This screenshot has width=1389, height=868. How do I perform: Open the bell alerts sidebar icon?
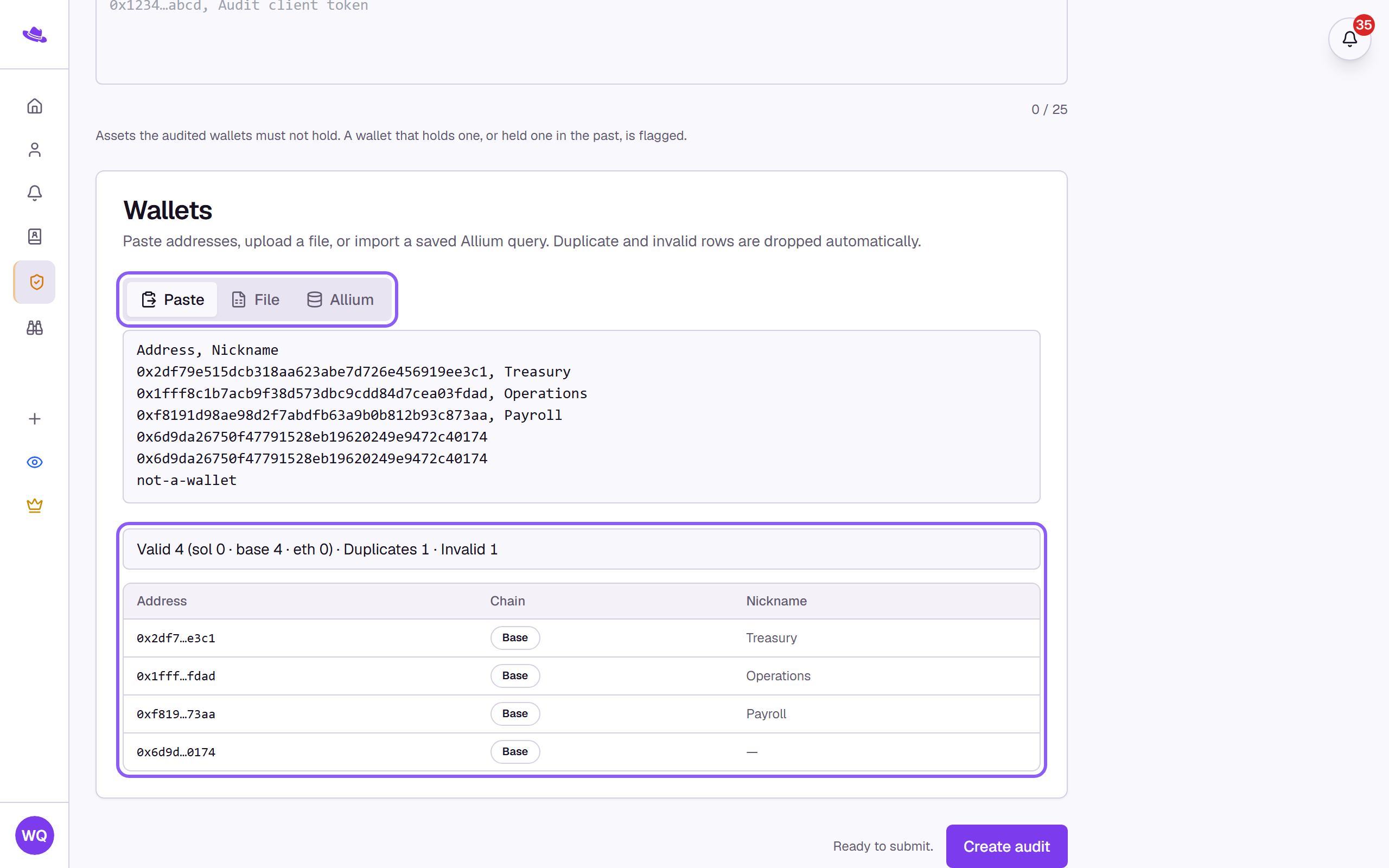pos(34,193)
